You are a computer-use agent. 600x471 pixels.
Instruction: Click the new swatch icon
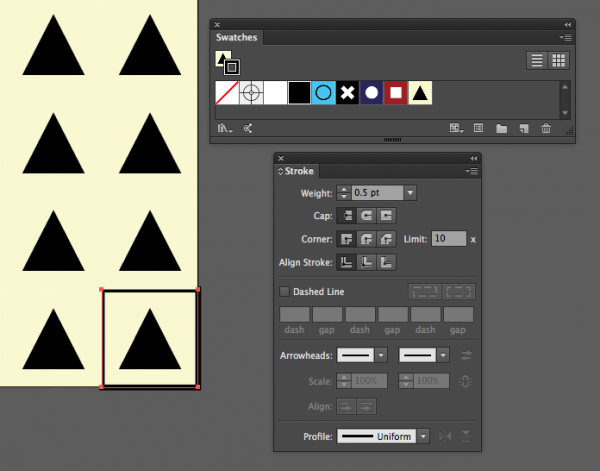coord(524,129)
